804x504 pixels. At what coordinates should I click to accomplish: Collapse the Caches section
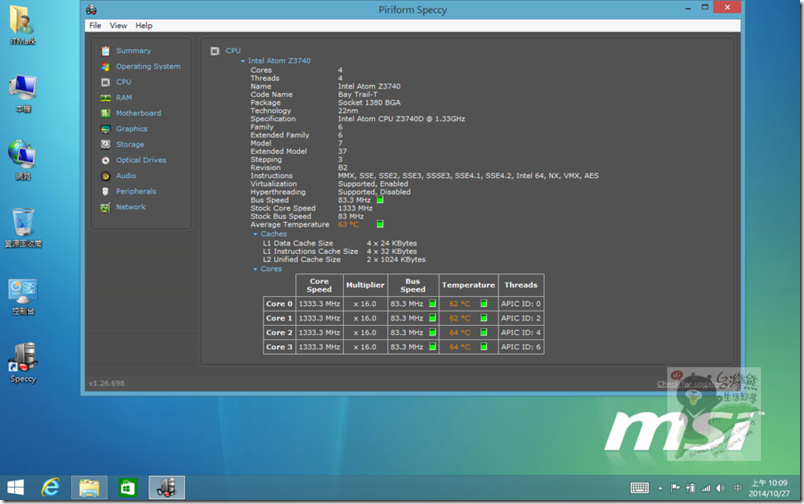pyautogui.click(x=255, y=234)
